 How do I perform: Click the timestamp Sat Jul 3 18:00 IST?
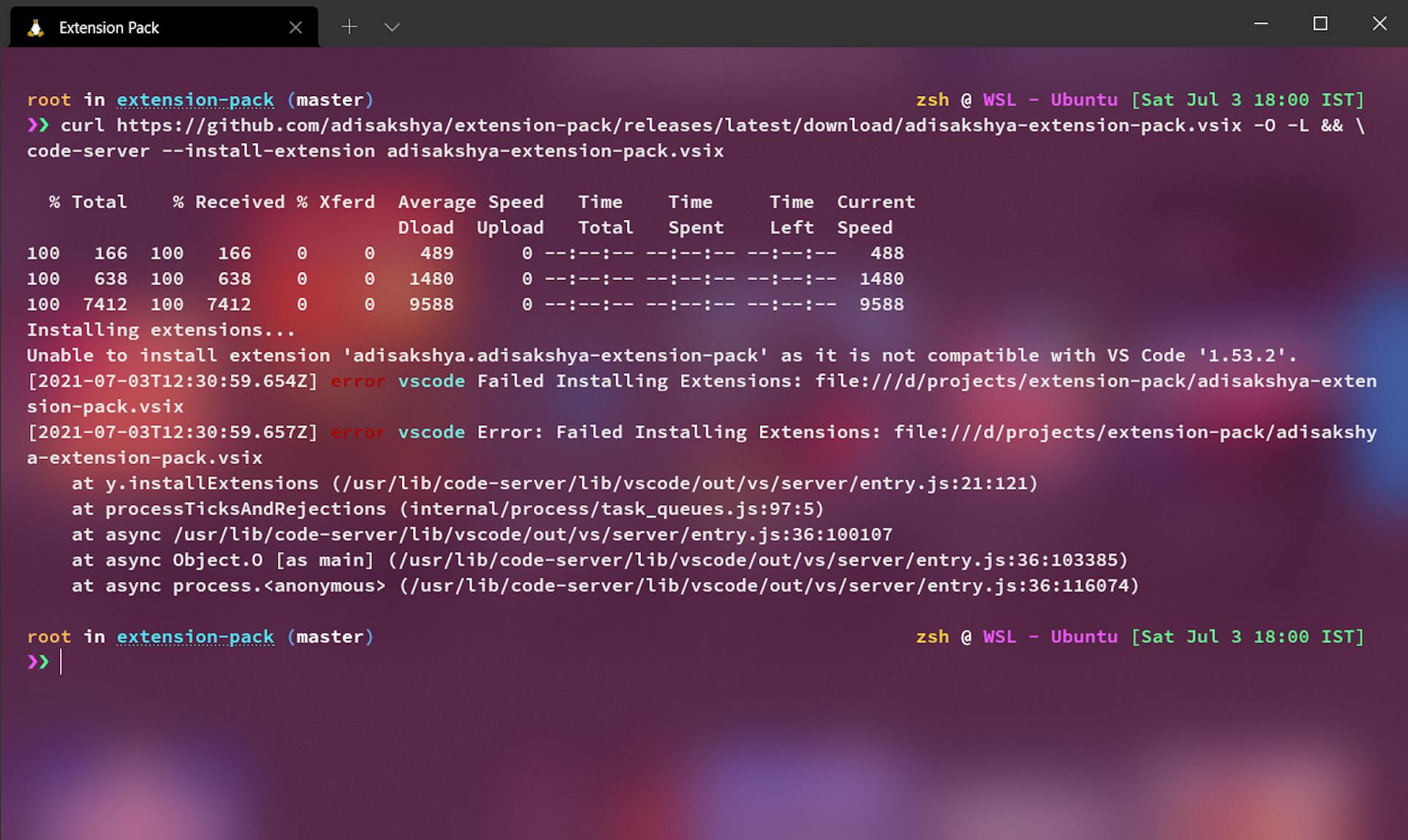(1247, 100)
